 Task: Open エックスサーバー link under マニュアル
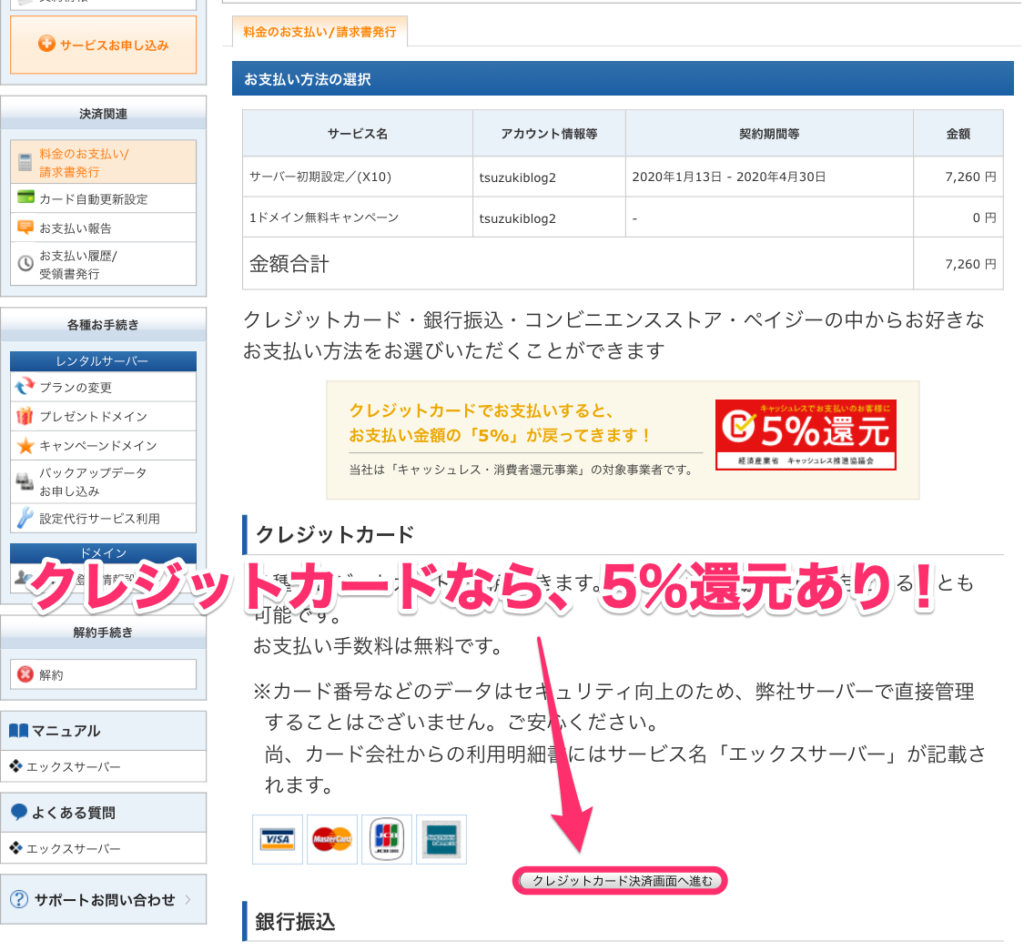pyautogui.click(x=73, y=766)
